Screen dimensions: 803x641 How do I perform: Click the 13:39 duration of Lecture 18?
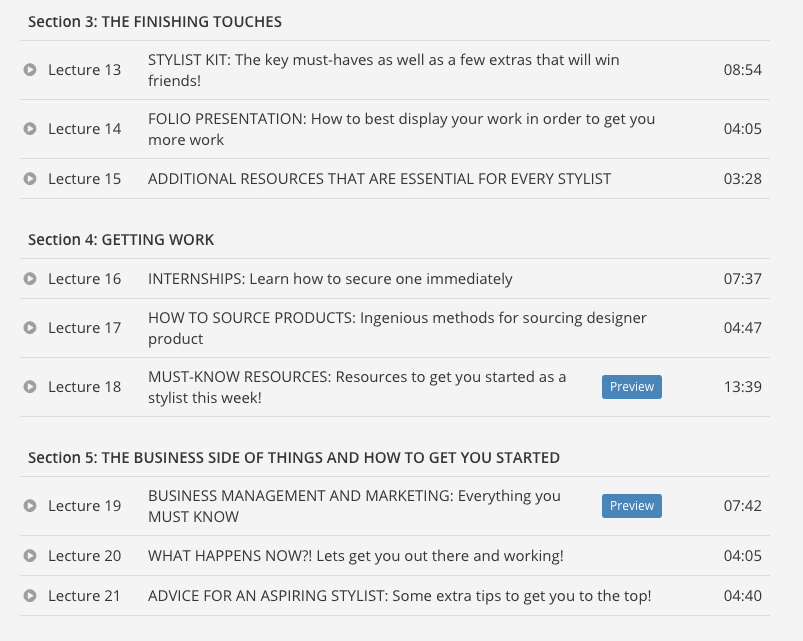click(x=743, y=387)
